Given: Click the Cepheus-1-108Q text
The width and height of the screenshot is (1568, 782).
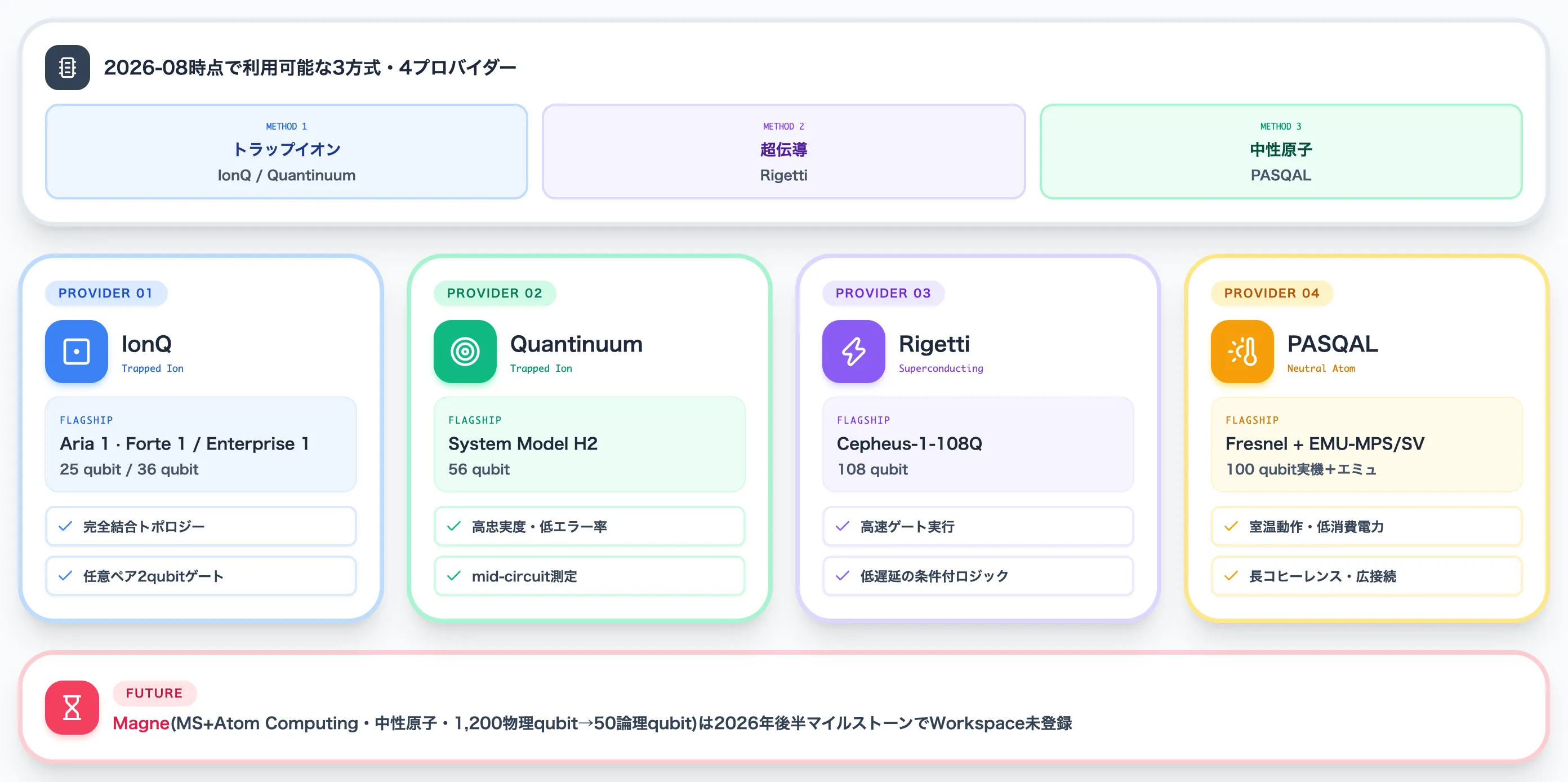Looking at the screenshot, I should coord(910,443).
